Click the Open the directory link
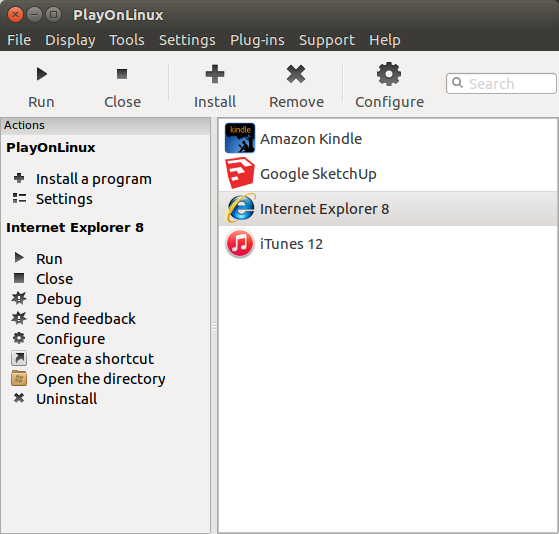Viewport: 559px width, 534px height. point(101,379)
